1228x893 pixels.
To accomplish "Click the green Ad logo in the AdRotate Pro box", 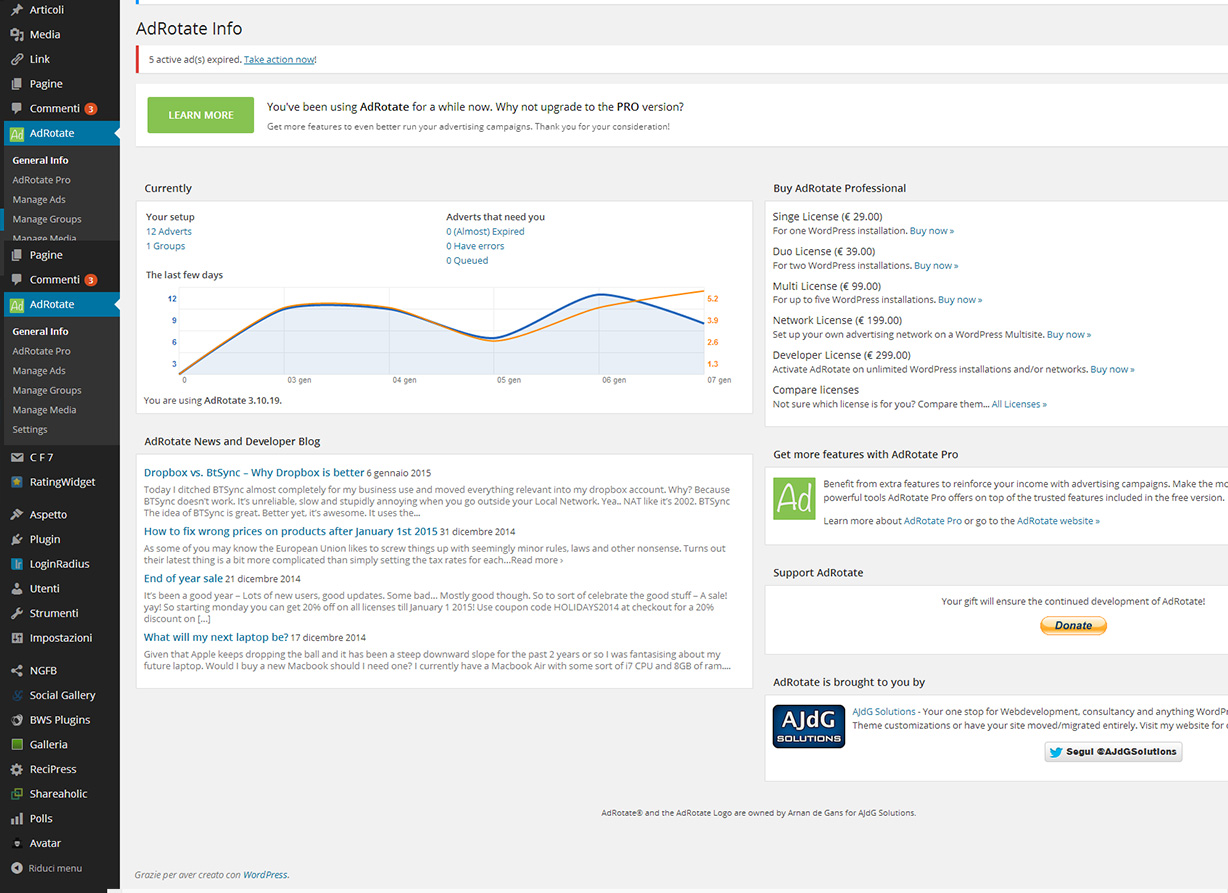I will pos(794,498).
